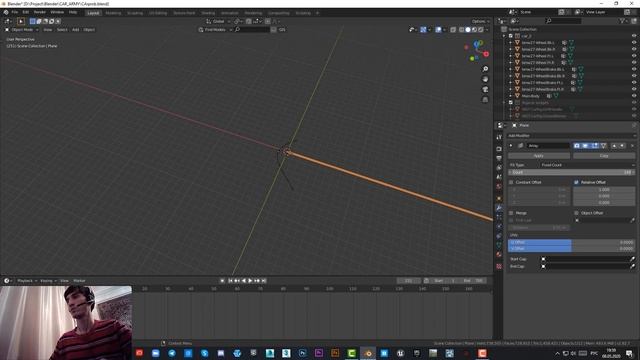Click jump to end playback icon
Screen dimensions: 640x360
[x=264, y=280]
